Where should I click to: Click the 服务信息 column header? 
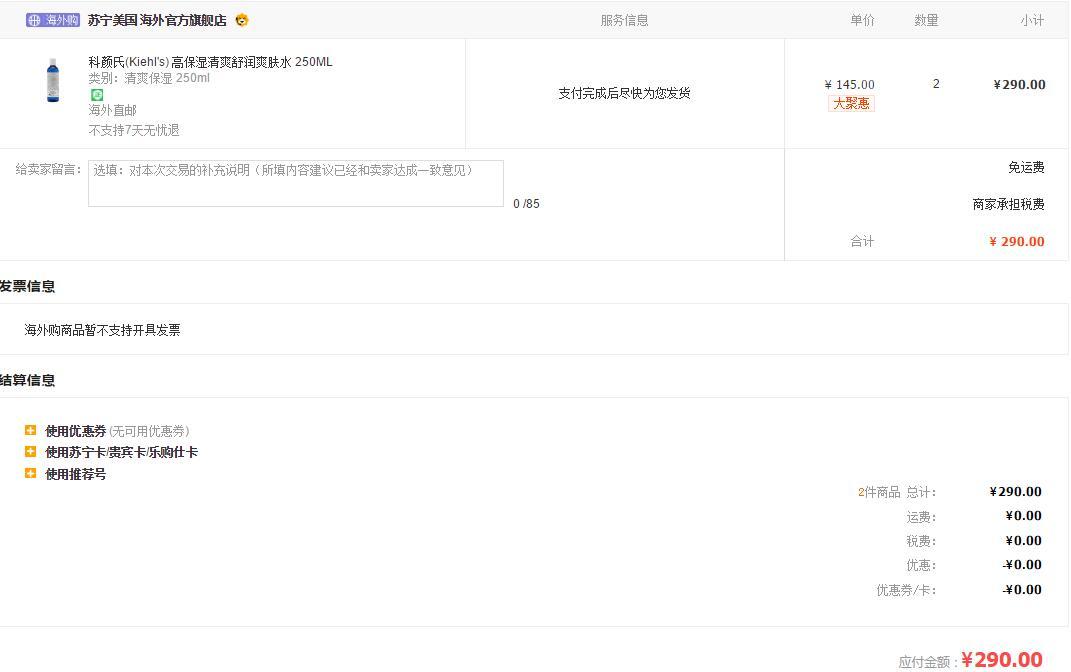(624, 20)
